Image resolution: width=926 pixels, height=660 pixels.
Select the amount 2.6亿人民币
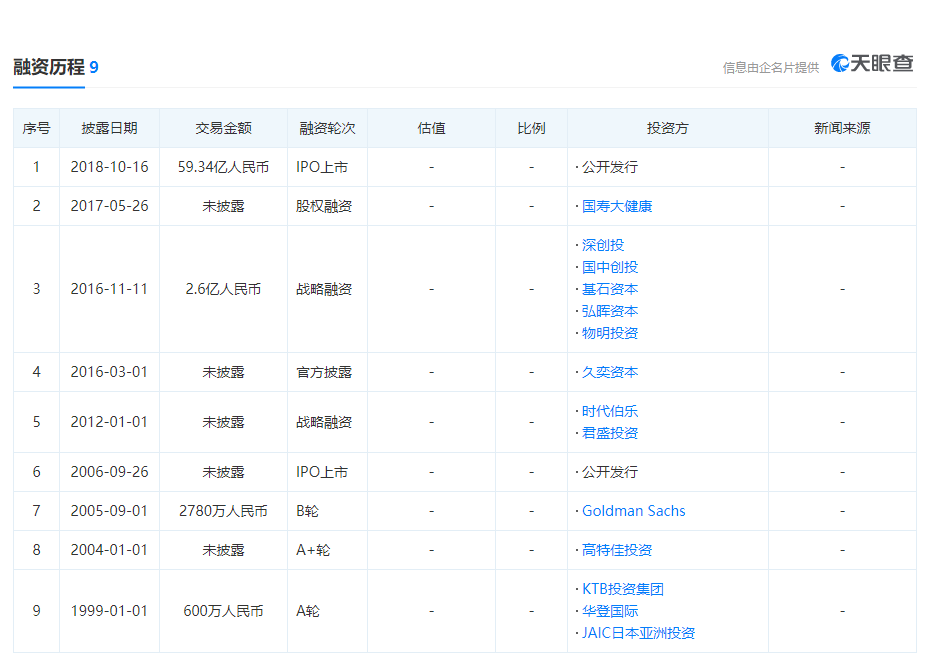(x=223, y=289)
